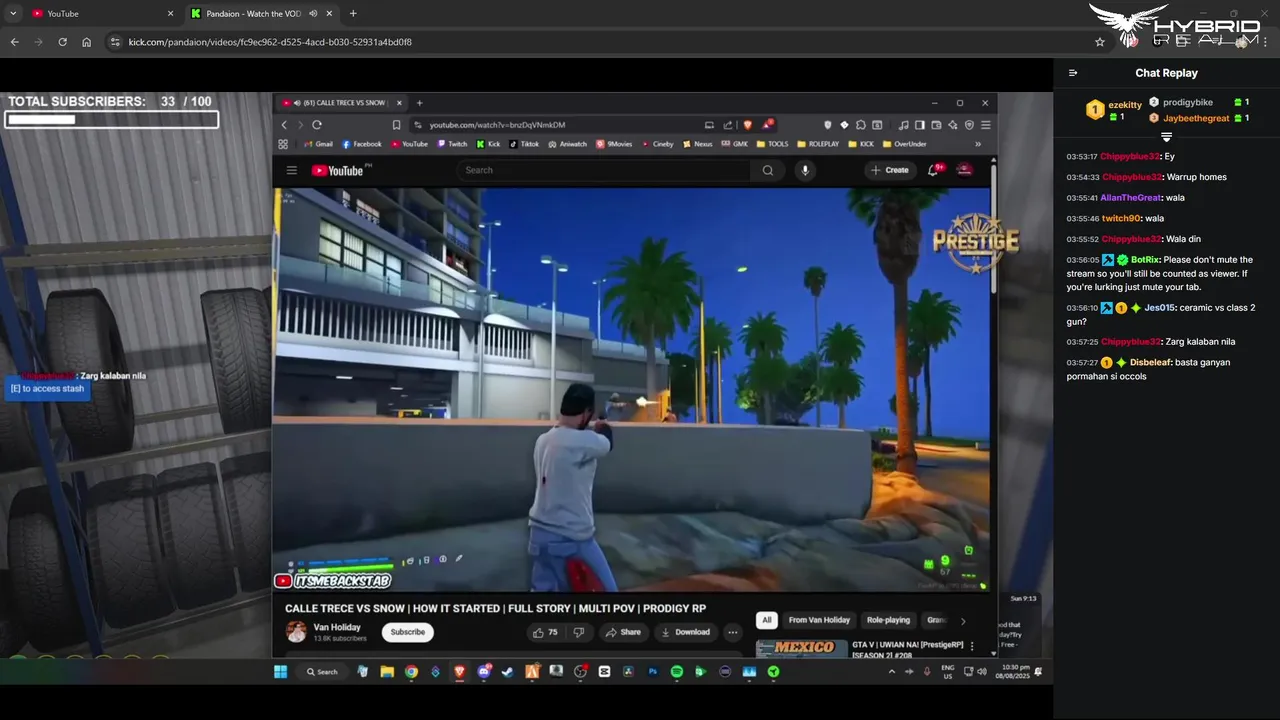Viewport: 1280px width, 720px height.
Task: Open the Gmail bookmark
Action: (x=318, y=144)
